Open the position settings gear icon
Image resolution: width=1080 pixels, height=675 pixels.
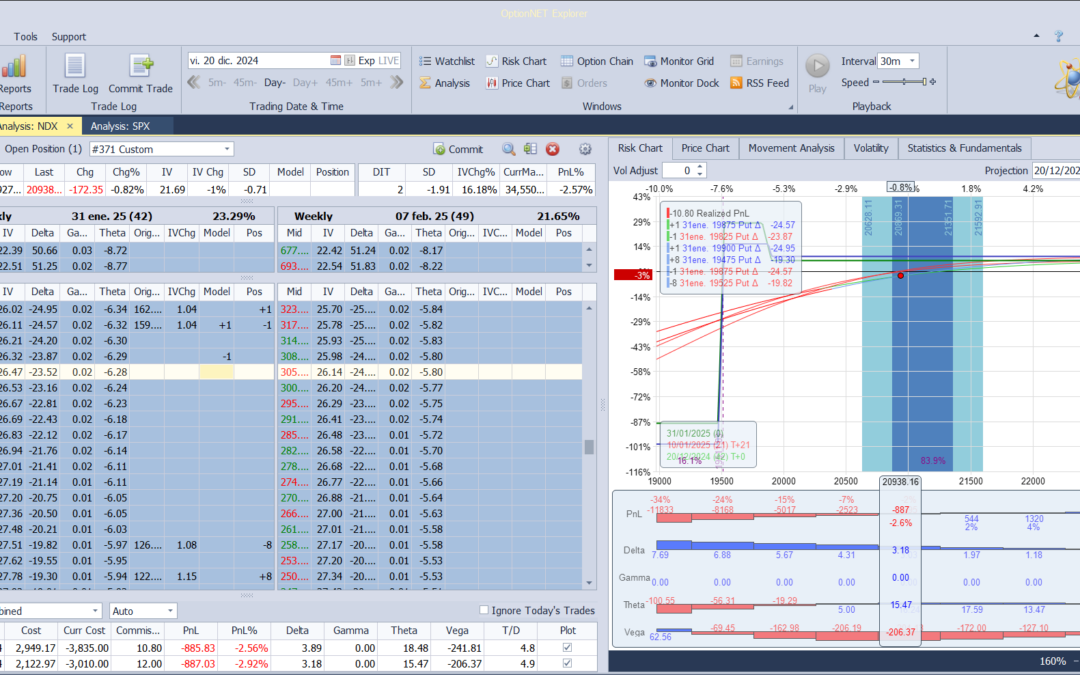point(586,149)
